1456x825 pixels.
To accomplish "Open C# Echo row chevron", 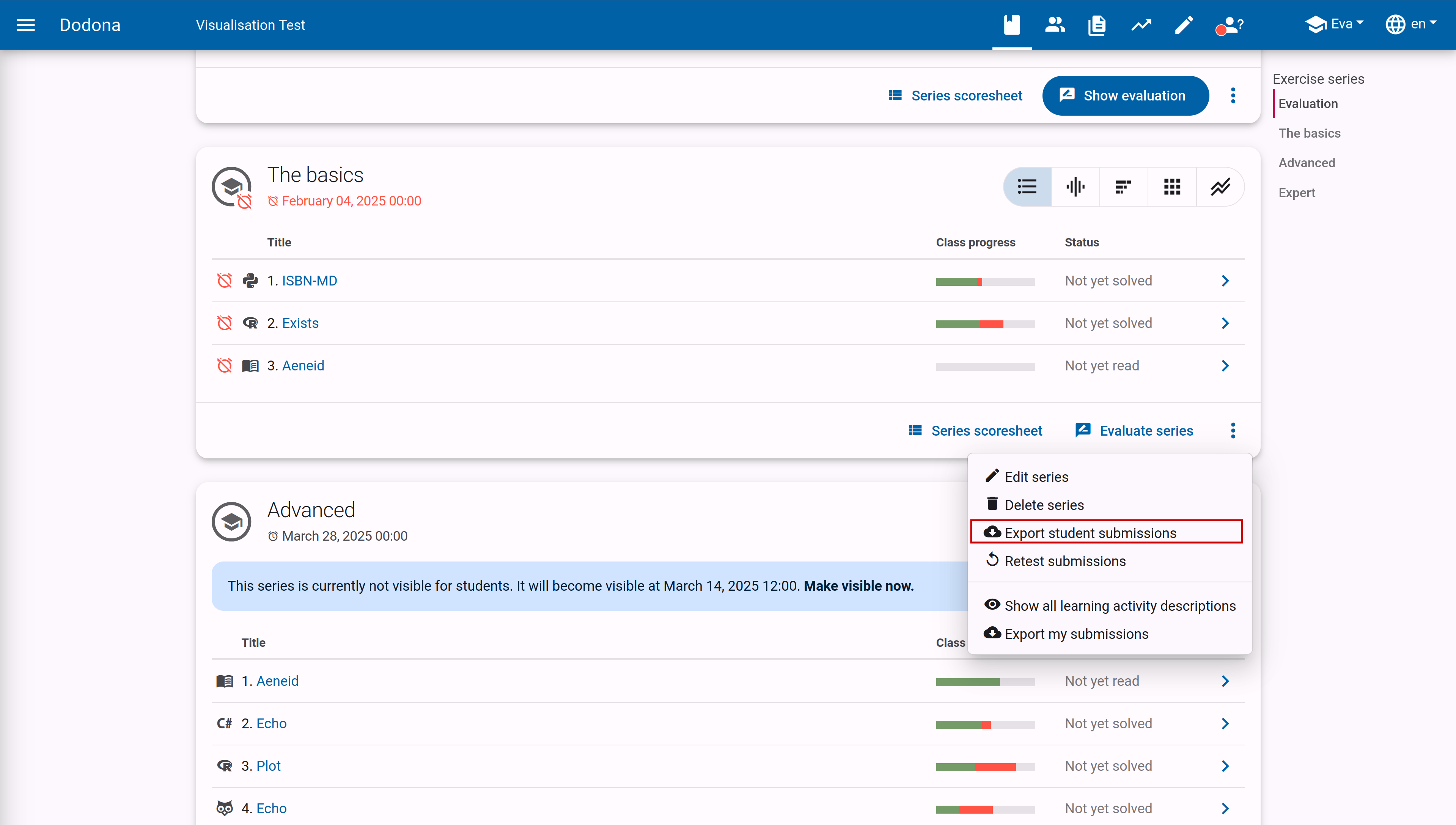I will coord(1225,723).
